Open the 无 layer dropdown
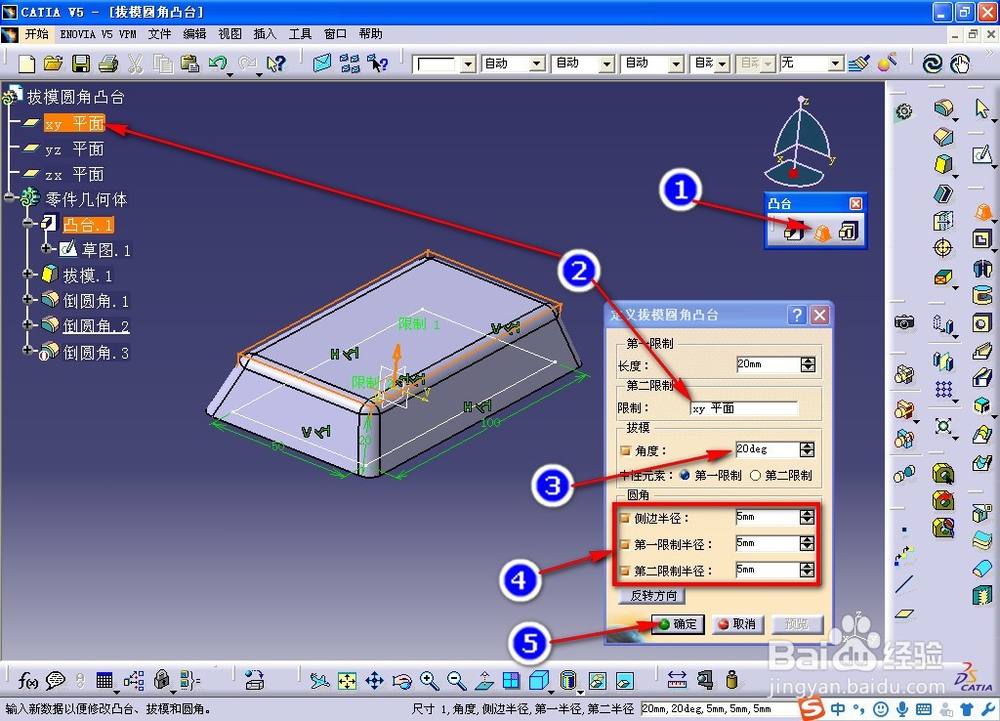Image resolution: width=1000 pixels, height=721 pixels. click(x=836, y=64)
